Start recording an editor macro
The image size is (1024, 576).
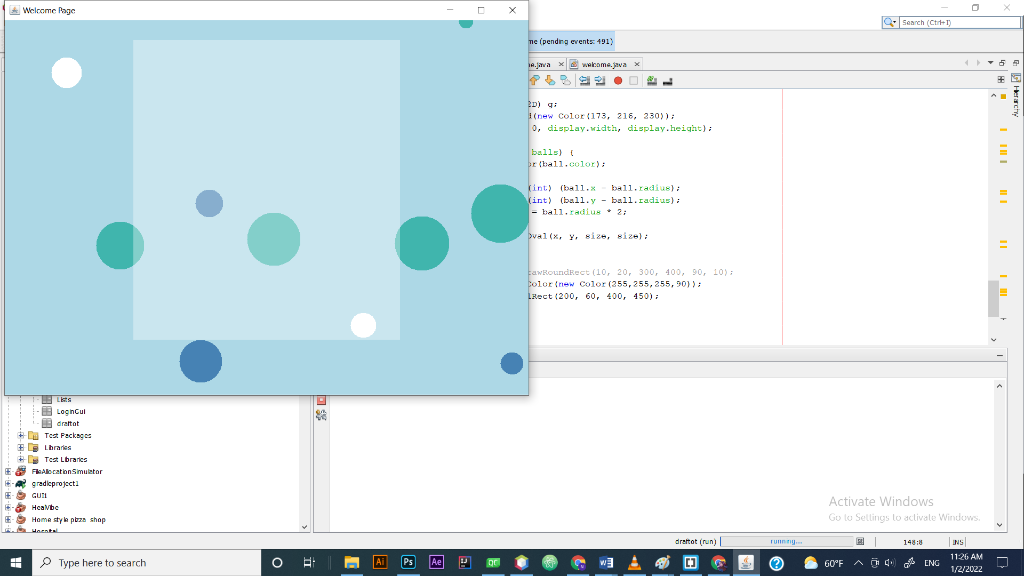pos(617,80)
